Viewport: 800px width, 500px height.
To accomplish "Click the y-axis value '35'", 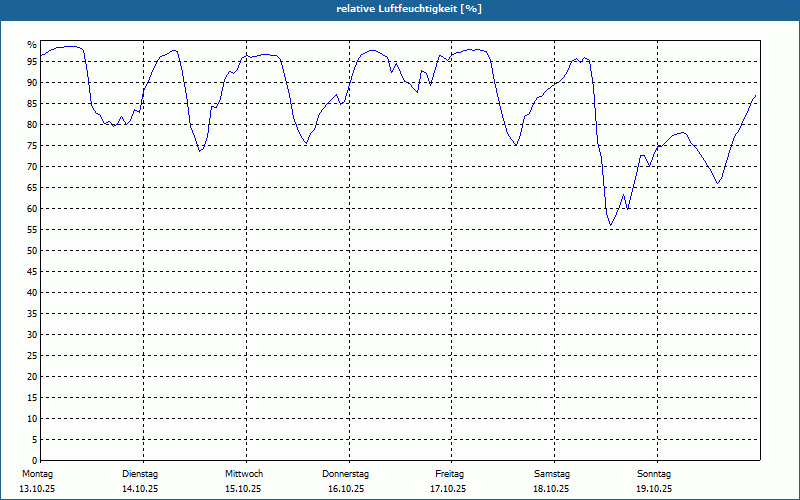I will tap(32, 314).
